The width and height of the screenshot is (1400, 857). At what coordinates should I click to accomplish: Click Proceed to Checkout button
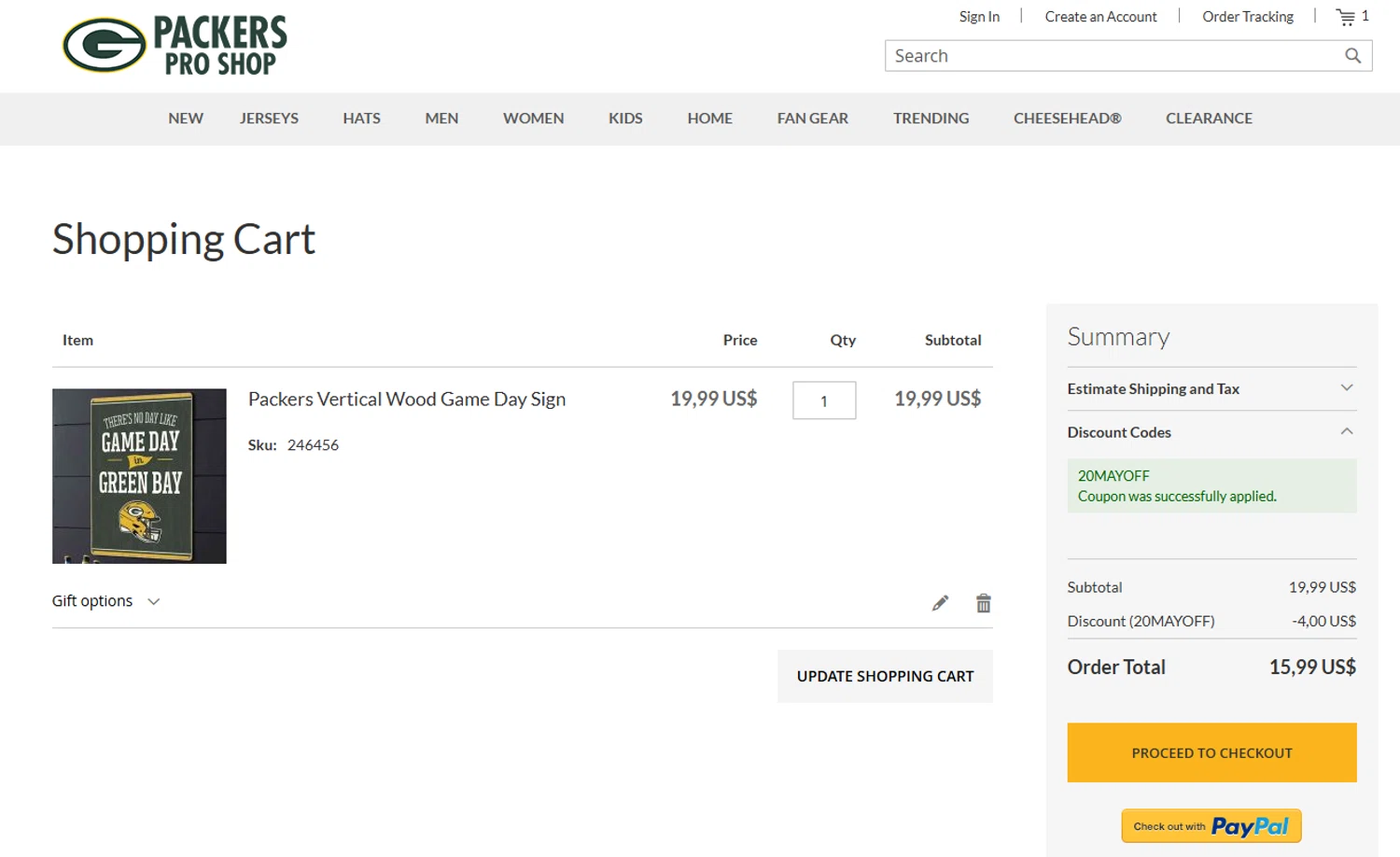point(1211,752)
